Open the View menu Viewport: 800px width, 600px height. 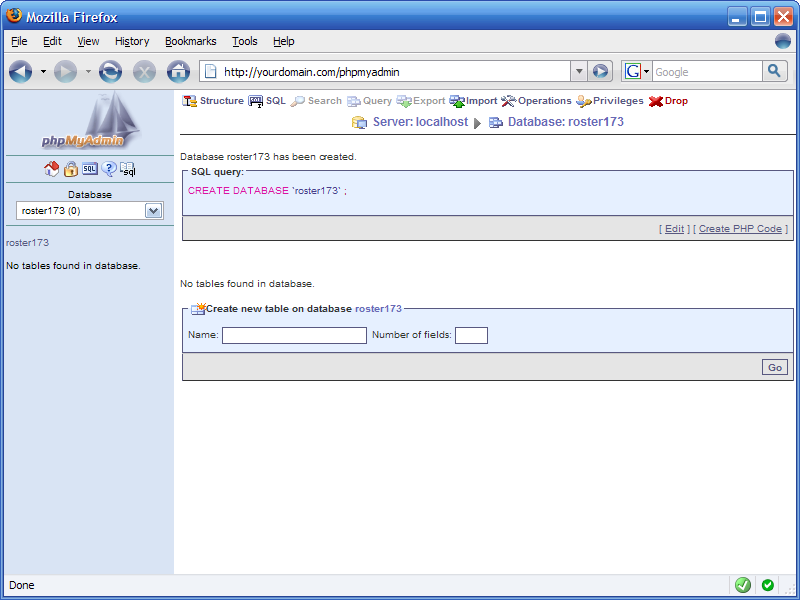[x=88, y=41]
